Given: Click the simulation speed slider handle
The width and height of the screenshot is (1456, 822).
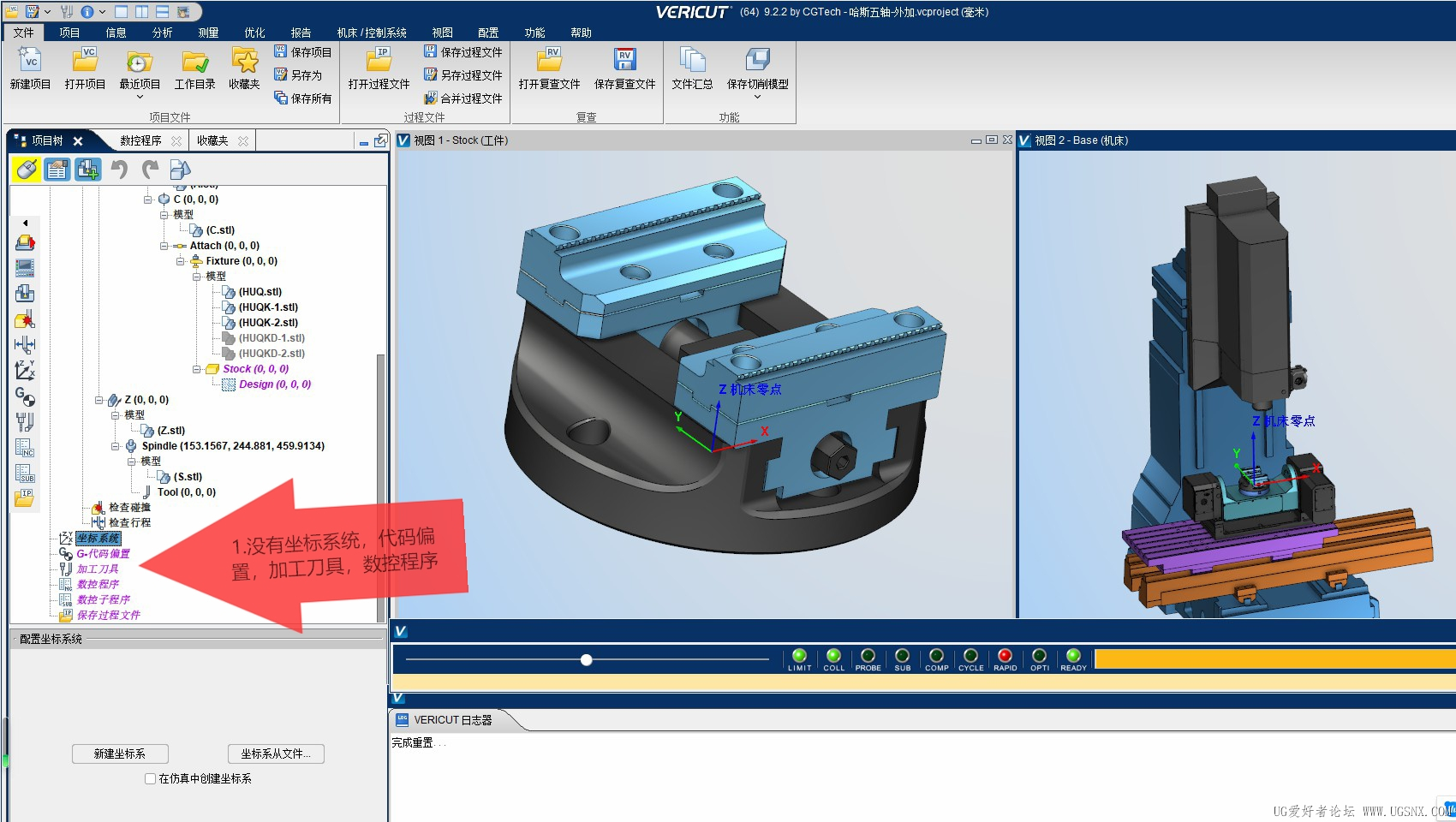Looking at the screenshot, I should point(586,659).
